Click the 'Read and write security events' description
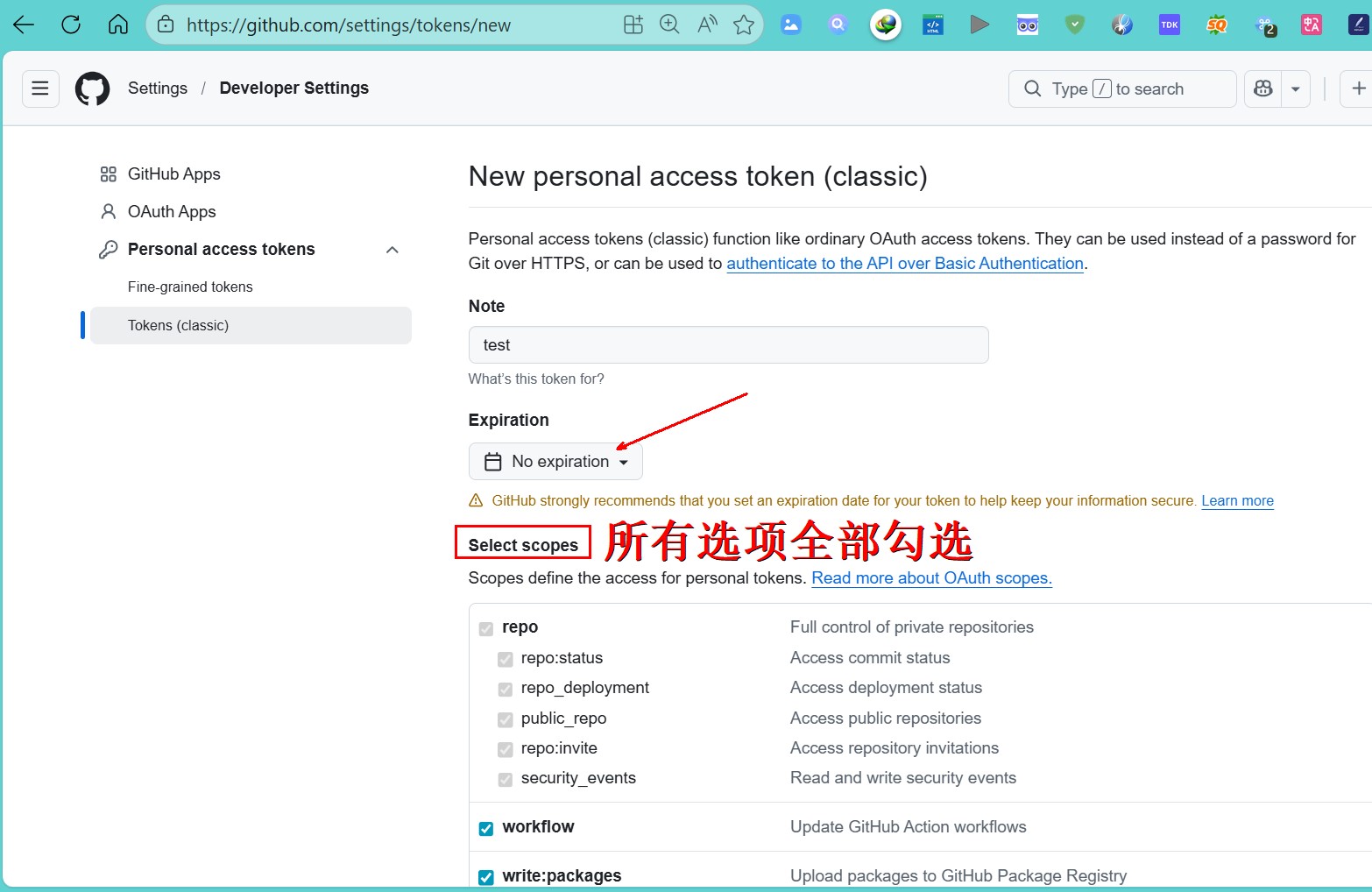 coord(903,777)
